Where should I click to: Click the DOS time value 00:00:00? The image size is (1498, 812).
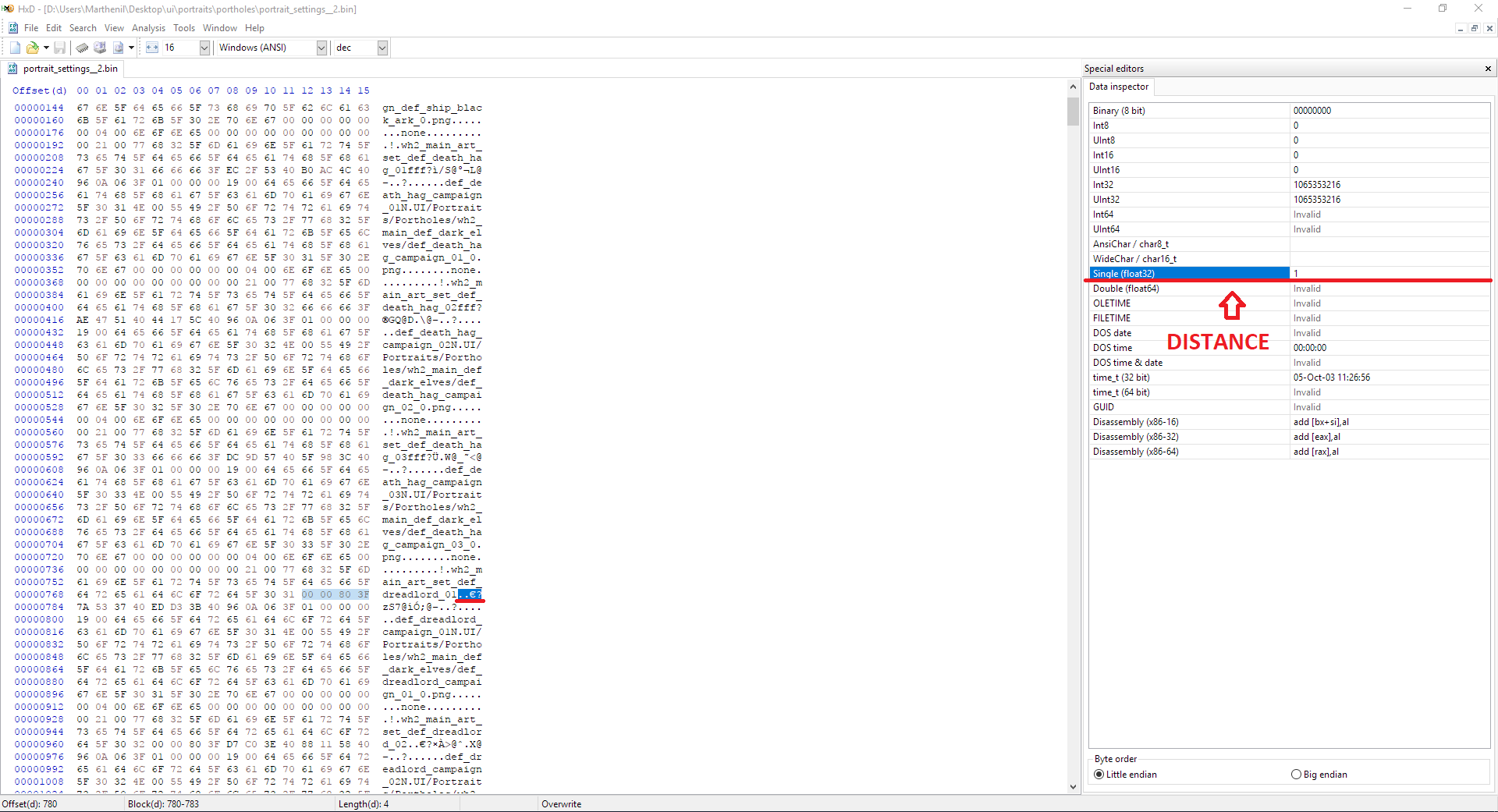(x=1310, y=348)
